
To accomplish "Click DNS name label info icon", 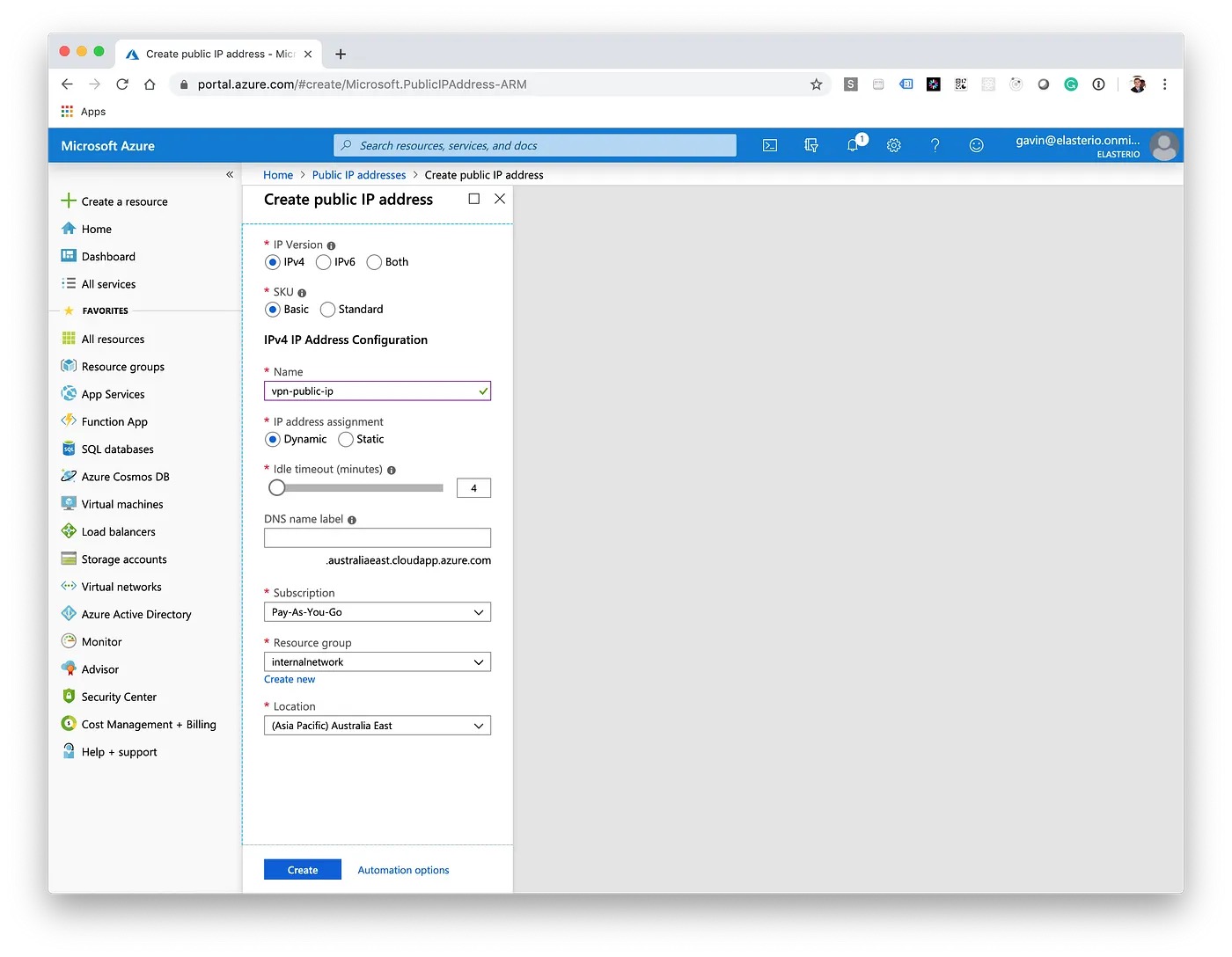I will (x=352, y=520).
